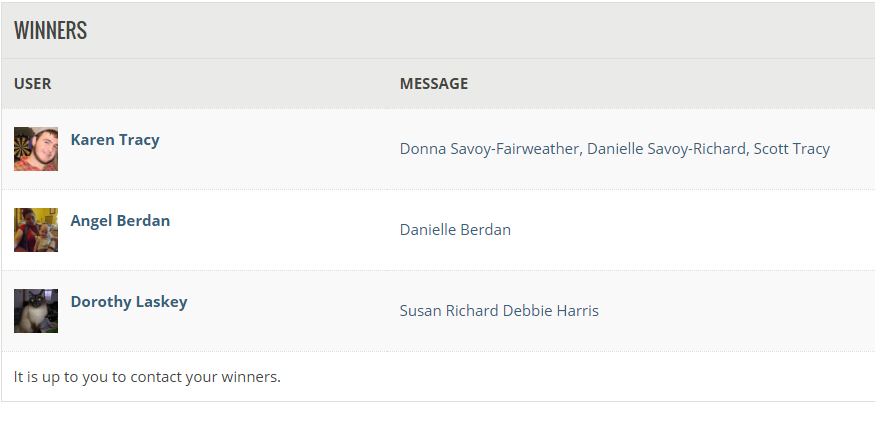Select the Angel Berdan table row
The height and width of the screenshot is (421, 875).
438,230
